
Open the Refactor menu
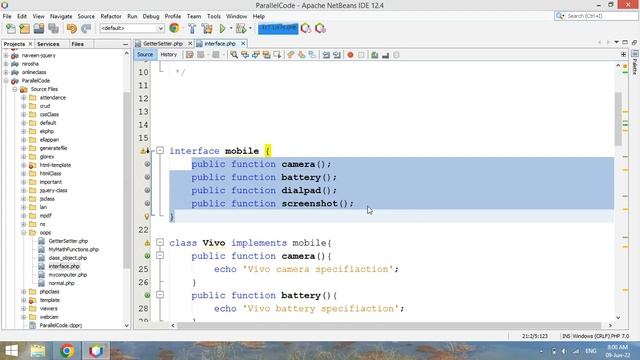(111, 16)
